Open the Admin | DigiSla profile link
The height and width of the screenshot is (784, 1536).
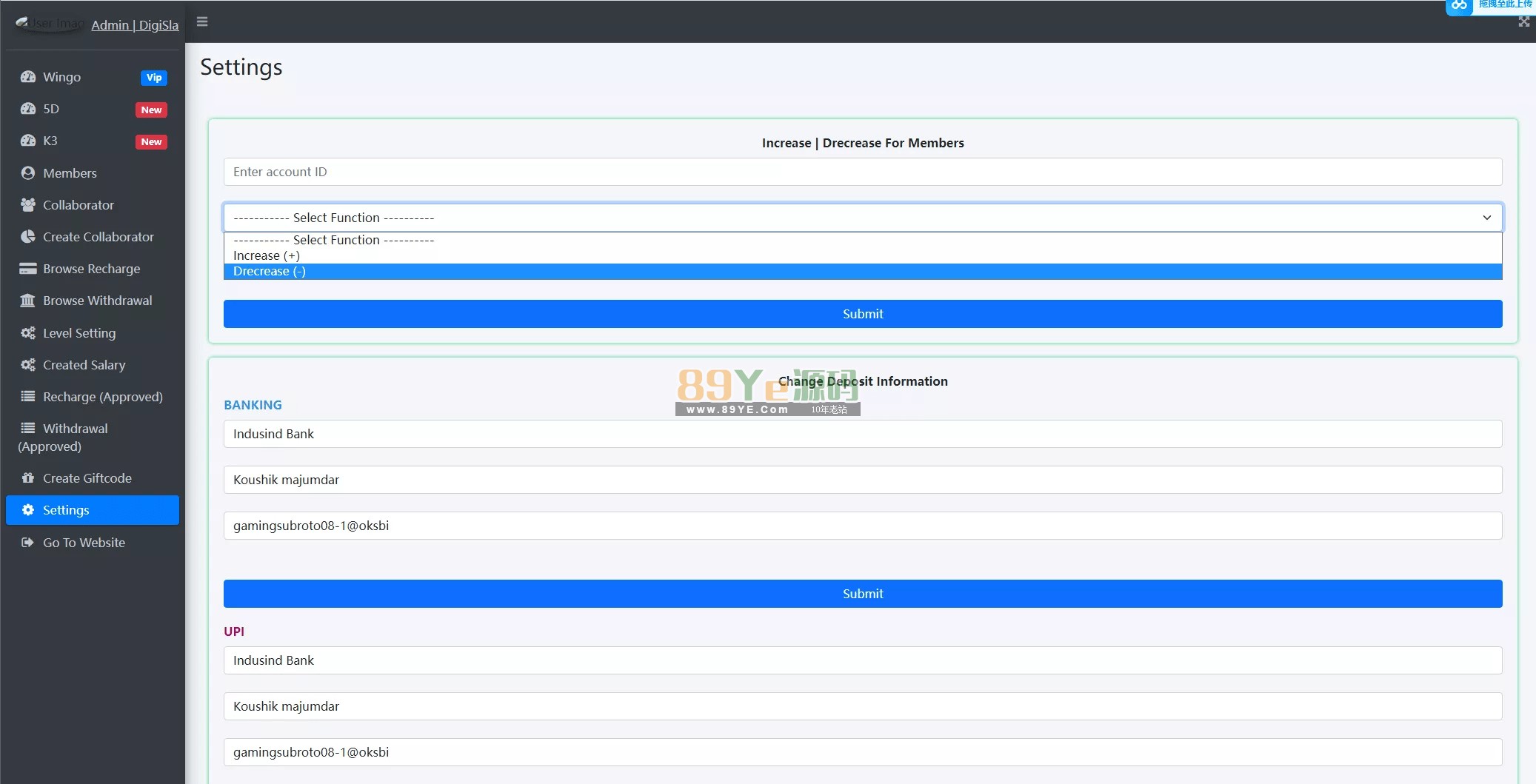[x=135, y=25]
